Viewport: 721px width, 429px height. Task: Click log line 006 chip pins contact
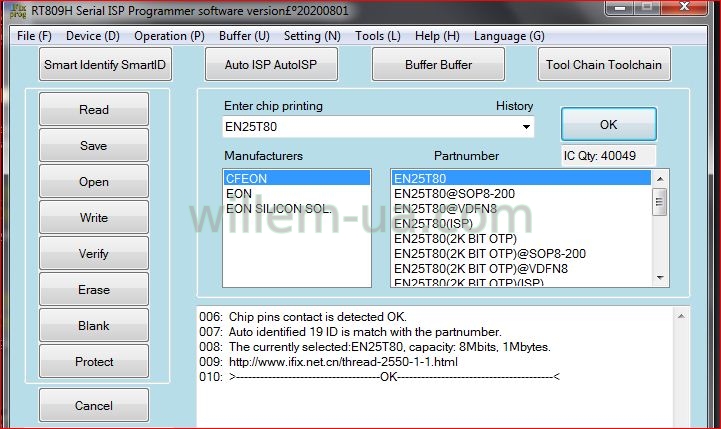(x=303, y=317)
